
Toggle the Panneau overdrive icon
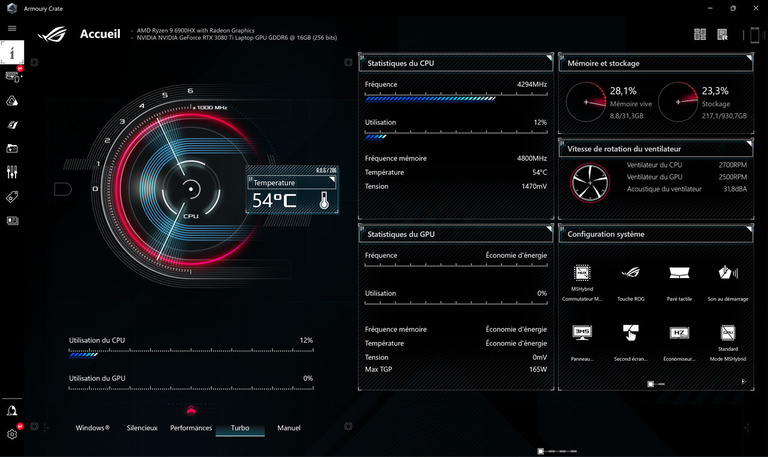tap(582, 333)
